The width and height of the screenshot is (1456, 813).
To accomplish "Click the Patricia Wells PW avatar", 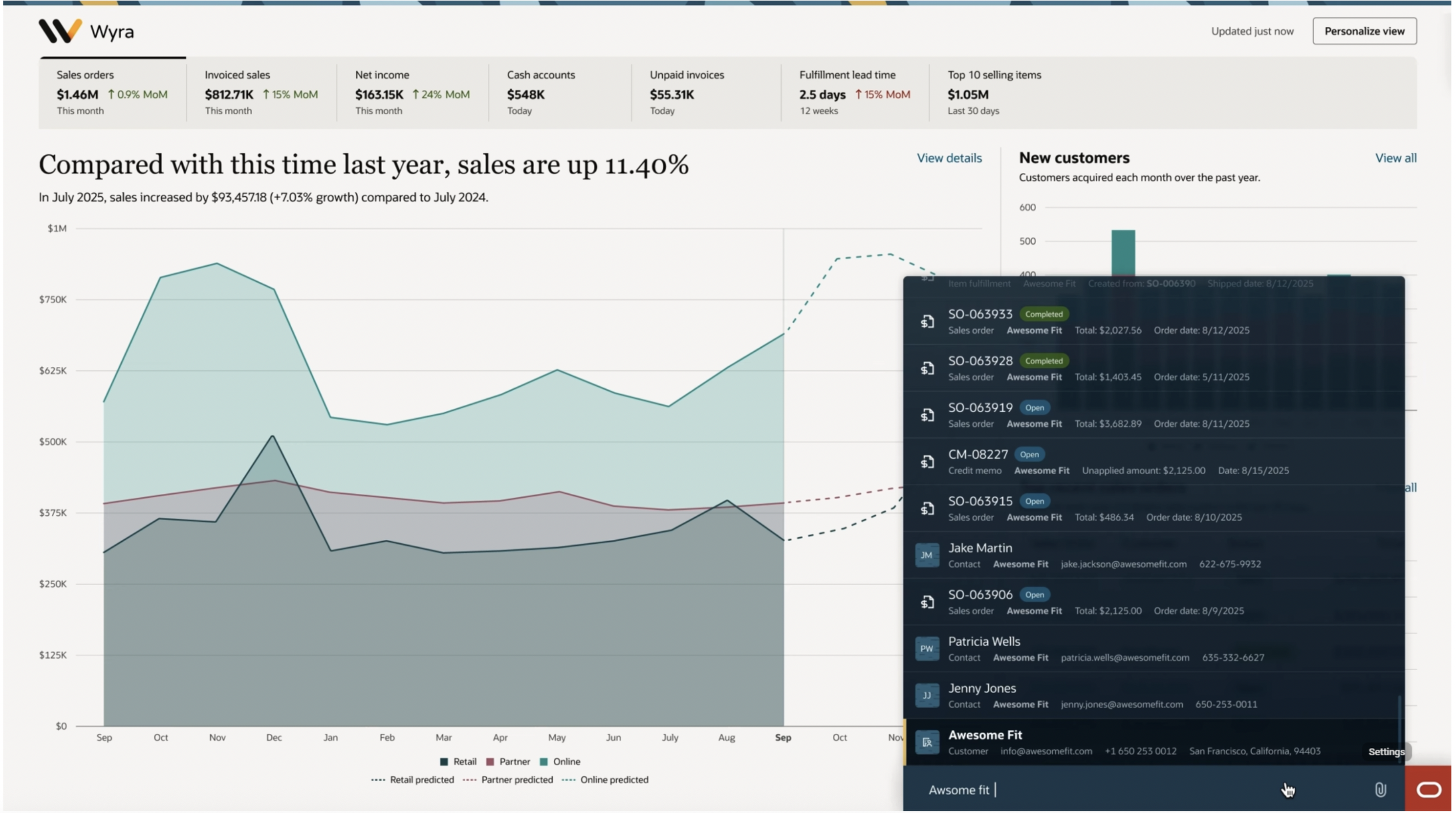I will (927, 649).
